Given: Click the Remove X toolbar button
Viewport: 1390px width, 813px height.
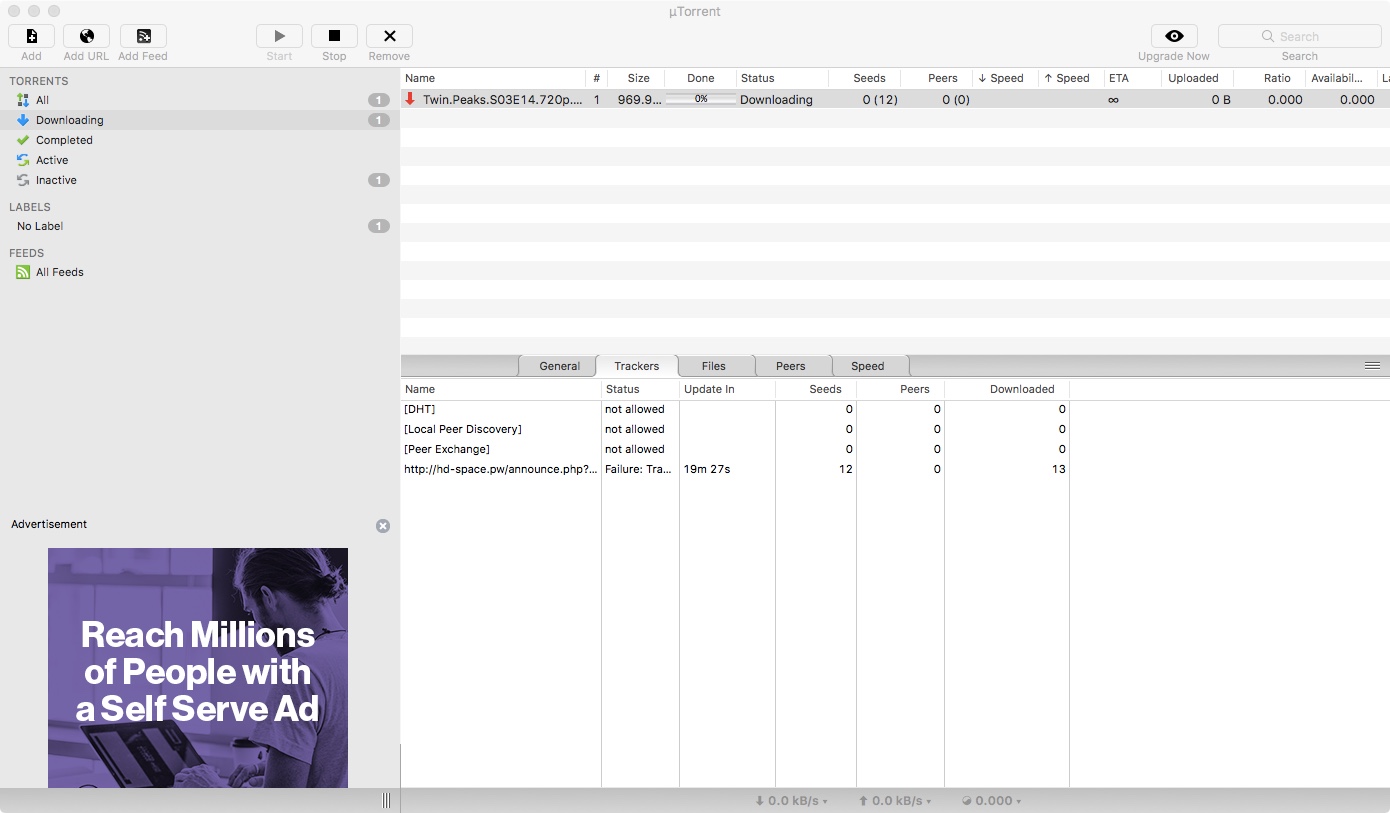Looking at the screenshot, I should click(389, 36).
